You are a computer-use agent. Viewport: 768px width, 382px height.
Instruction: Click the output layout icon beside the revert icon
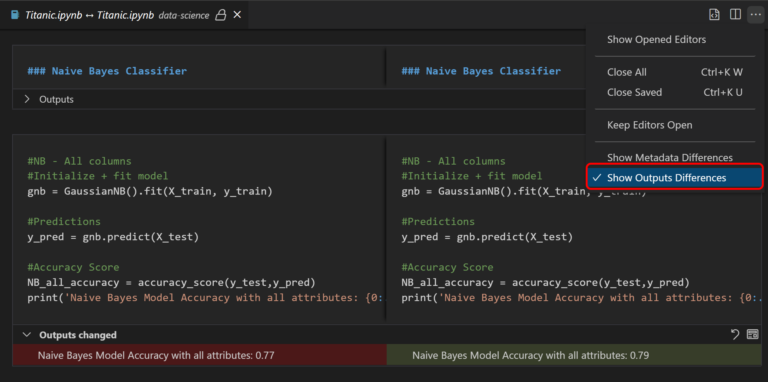tap(752, 334)
